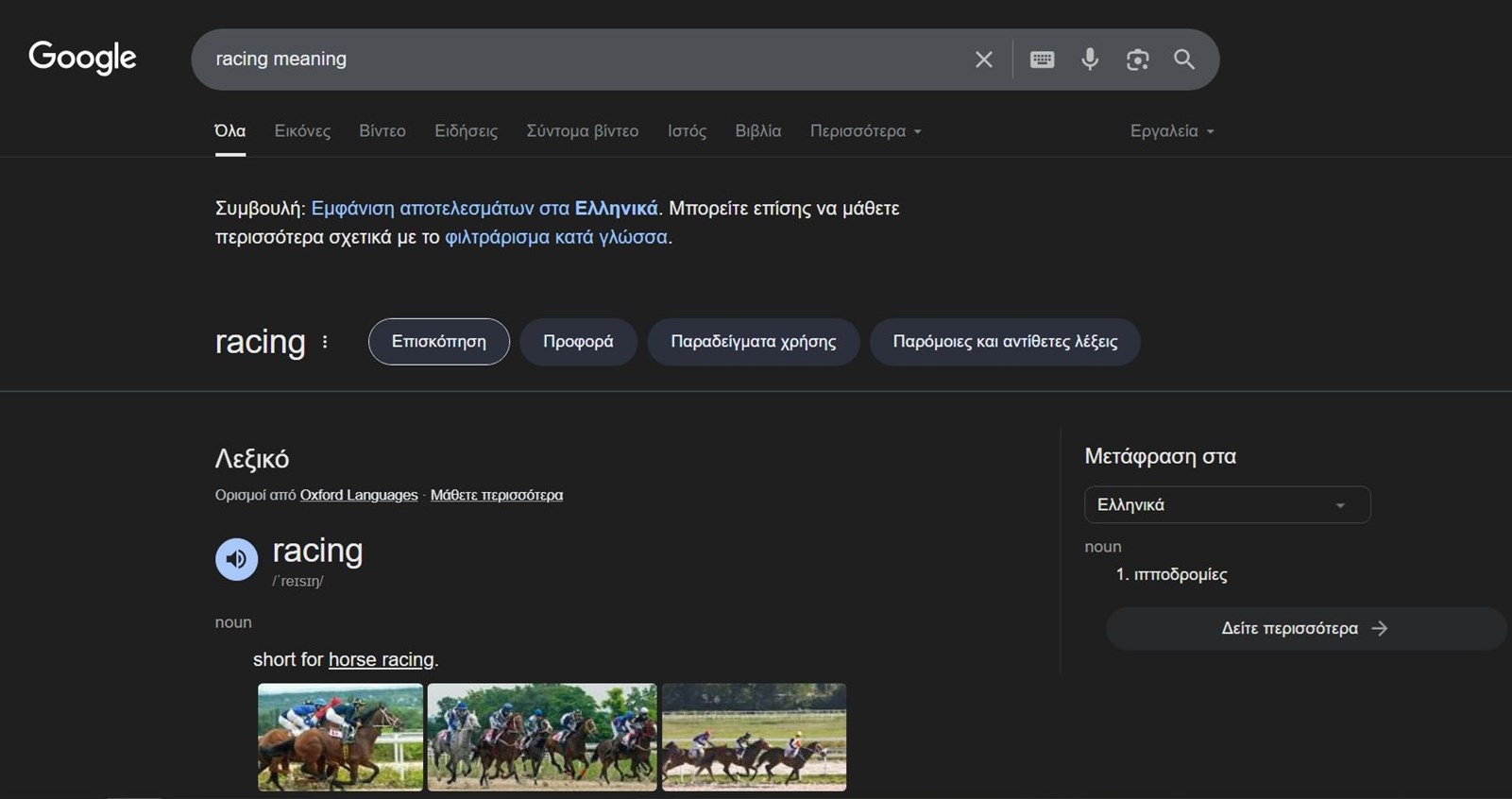
Task: Switch to the Ιστός tab
Action: 687,131
